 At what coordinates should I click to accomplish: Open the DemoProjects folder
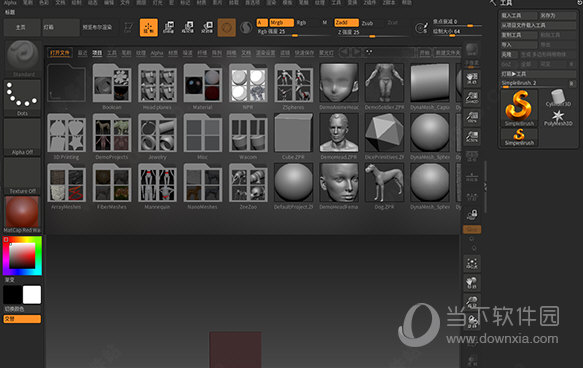(x=112, y=133)
